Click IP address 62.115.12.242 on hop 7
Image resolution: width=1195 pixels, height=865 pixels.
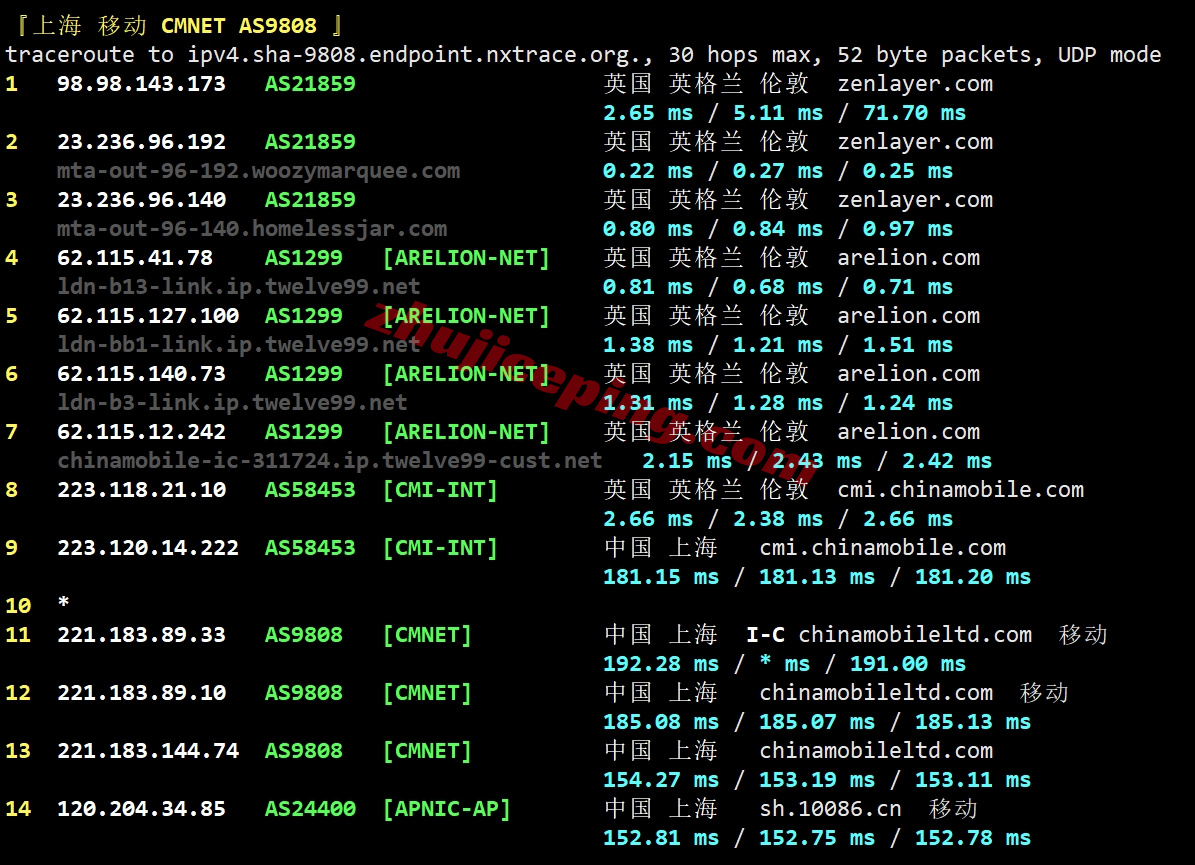coord(141,432)
